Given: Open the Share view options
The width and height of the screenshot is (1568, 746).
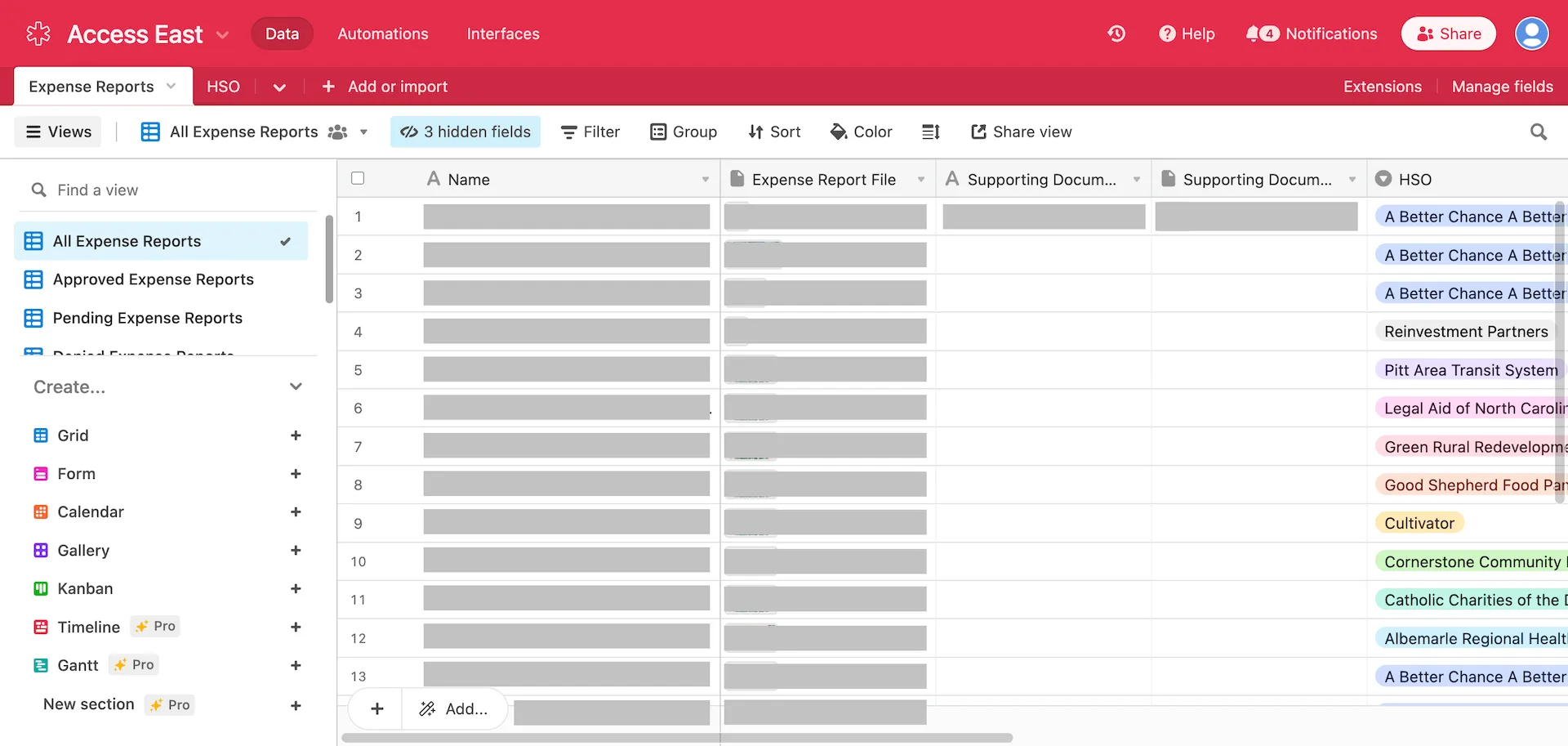Looking at the screenshot, I should point(1021,131).
